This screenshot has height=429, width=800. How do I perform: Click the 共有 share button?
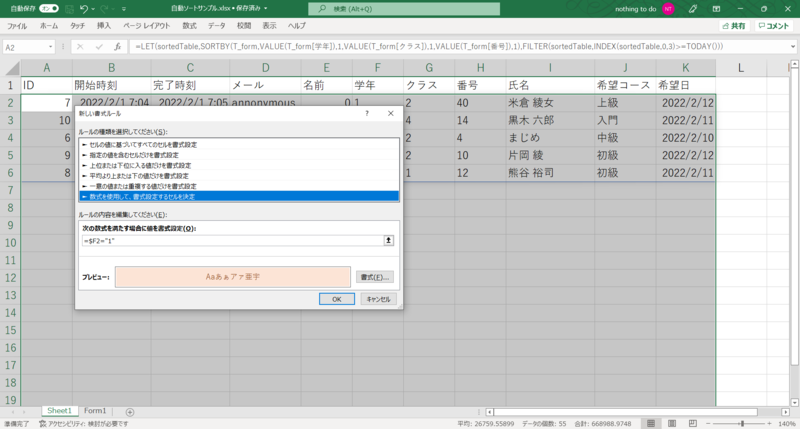coord(734,26)
